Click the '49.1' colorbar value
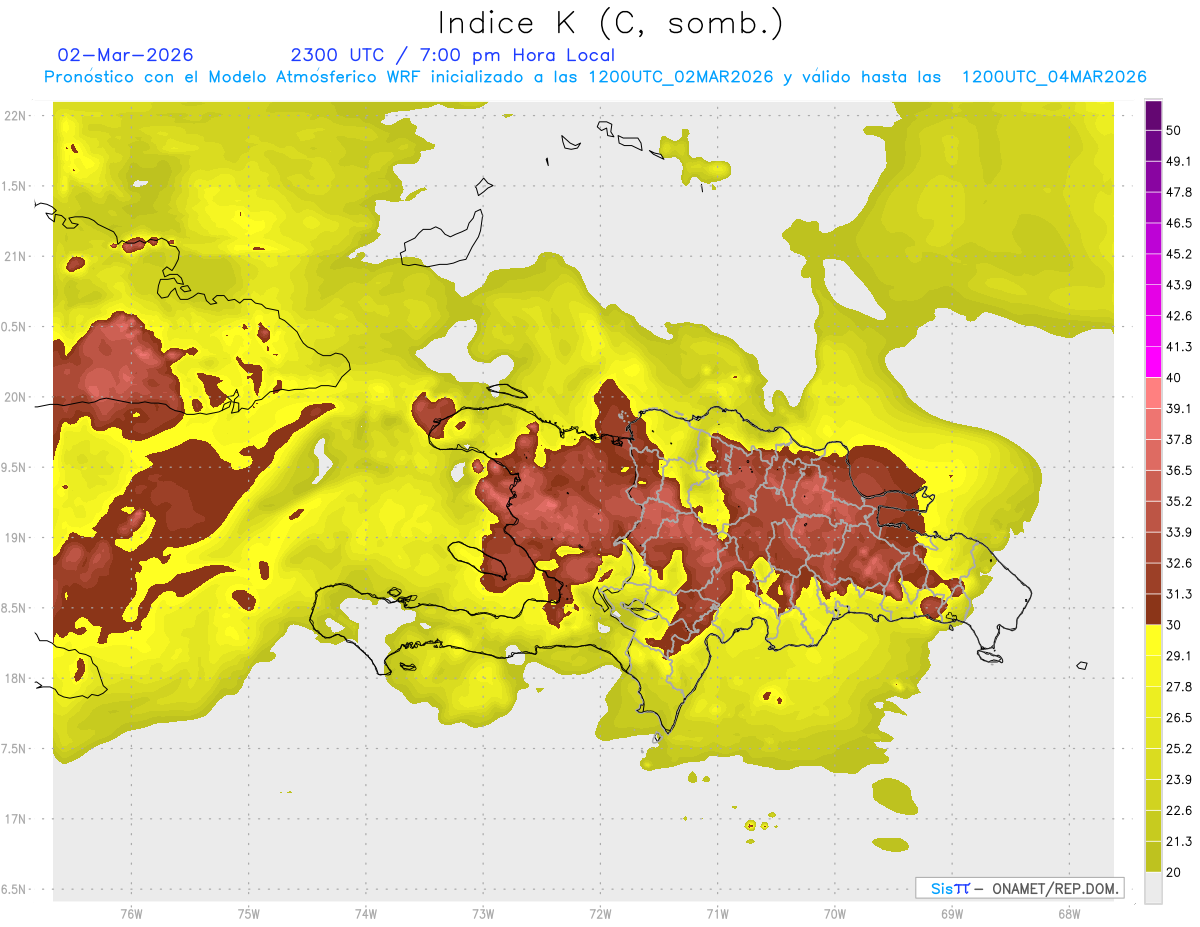The height and width of the screenshot is (927, 1200). click(1179, 162)
